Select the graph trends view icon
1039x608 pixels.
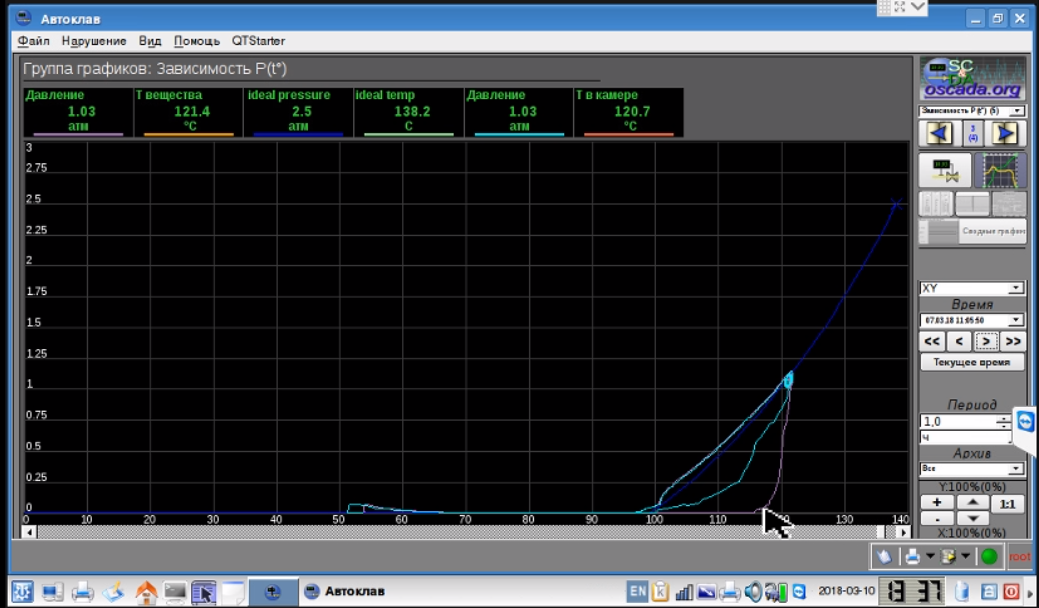click(999, 171)
